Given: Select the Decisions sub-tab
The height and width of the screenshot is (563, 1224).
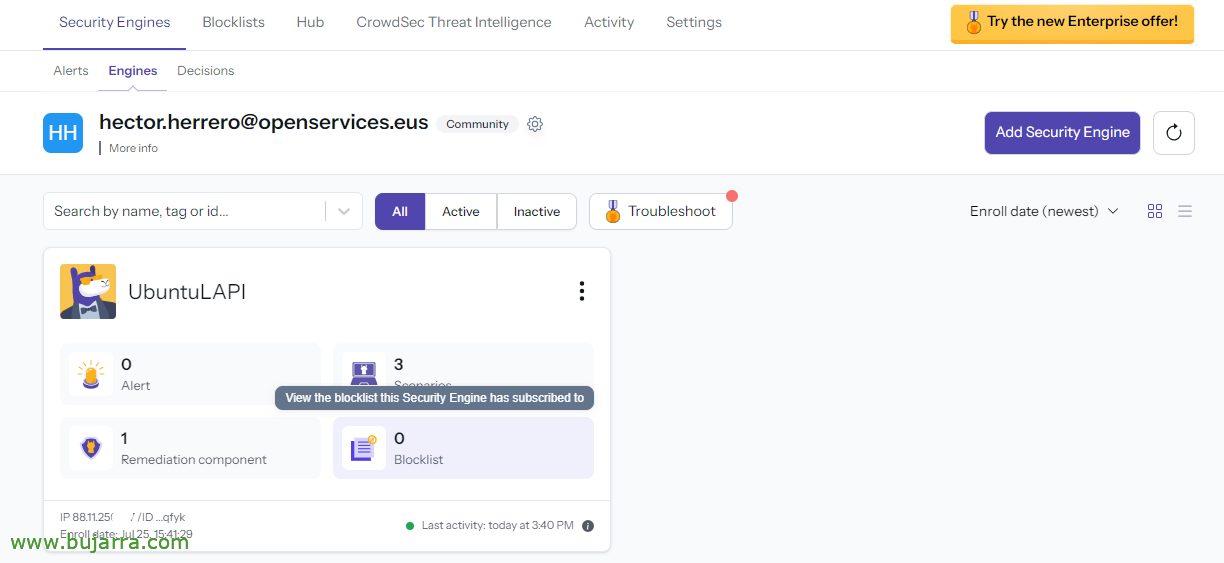Looking at the screenshot, I should pos(206,71).
